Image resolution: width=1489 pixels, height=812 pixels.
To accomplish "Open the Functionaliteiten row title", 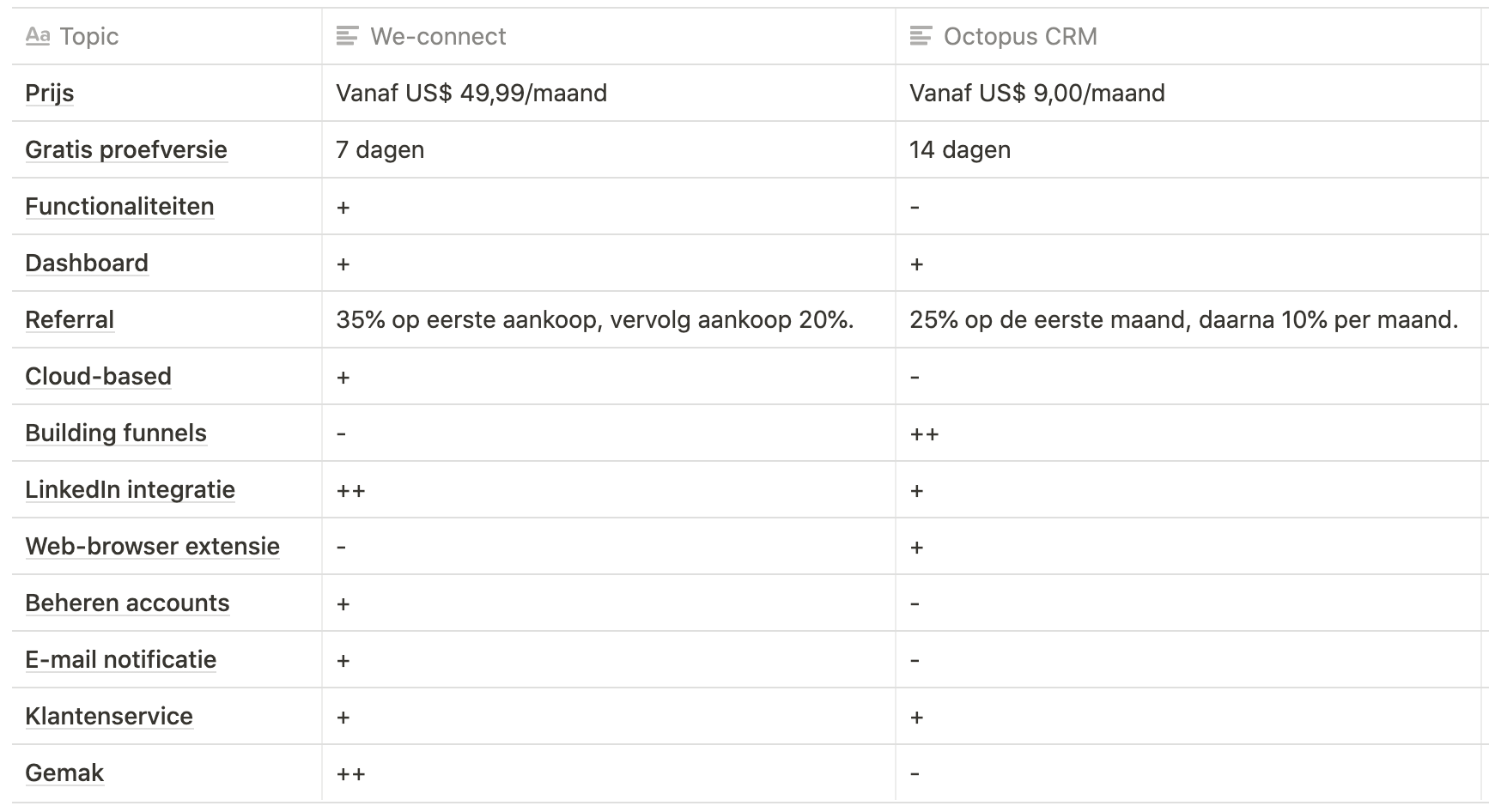I will (x=119, y=206).
